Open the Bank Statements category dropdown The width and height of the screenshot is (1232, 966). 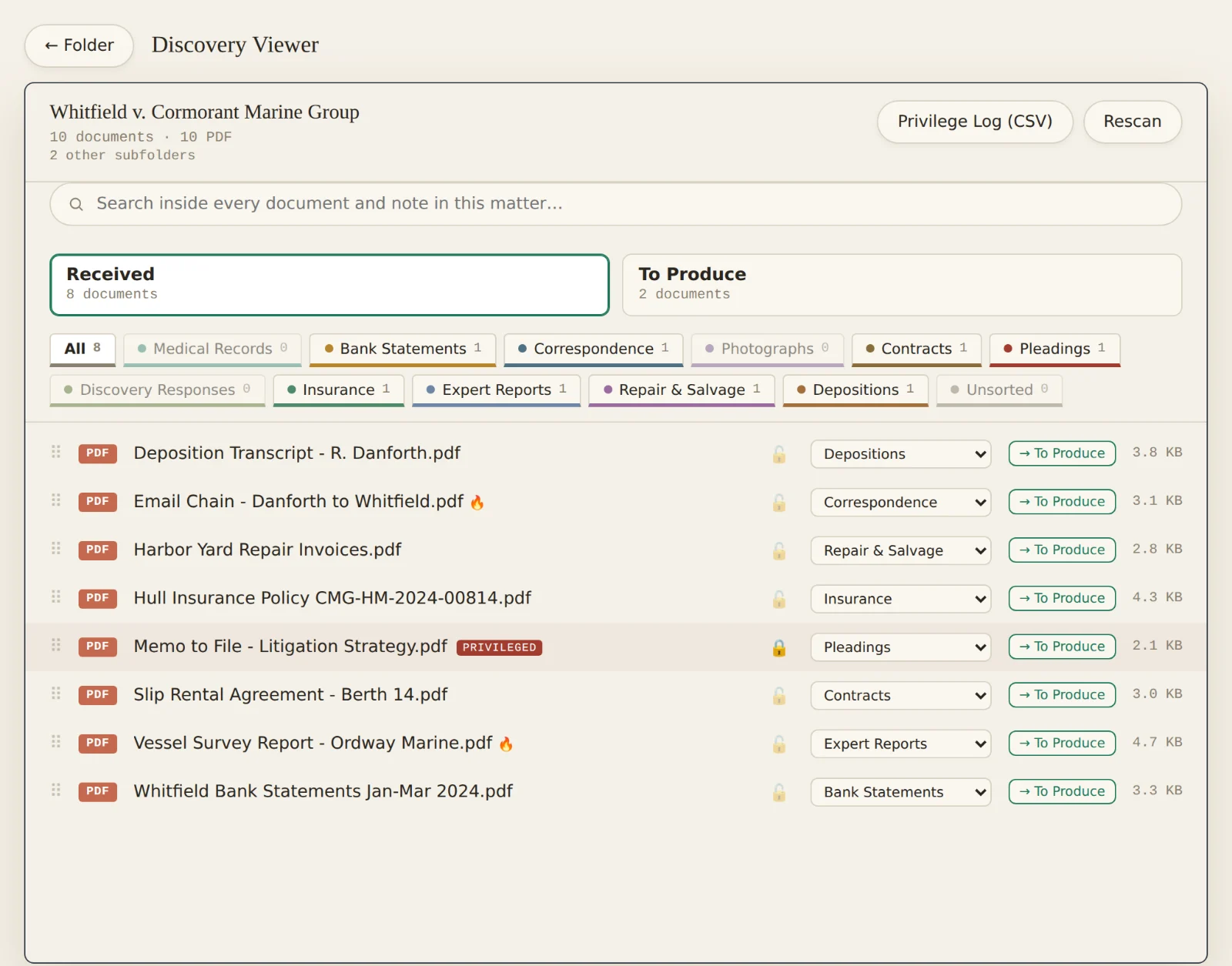(x=901, y=793)
